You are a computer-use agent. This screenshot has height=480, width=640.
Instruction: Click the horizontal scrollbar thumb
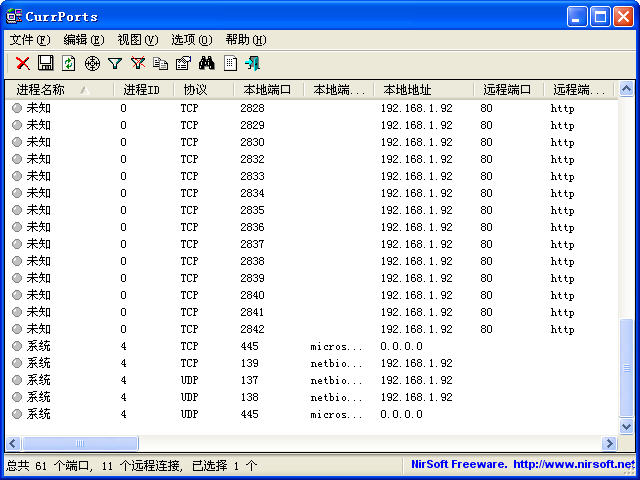point(80,443)
